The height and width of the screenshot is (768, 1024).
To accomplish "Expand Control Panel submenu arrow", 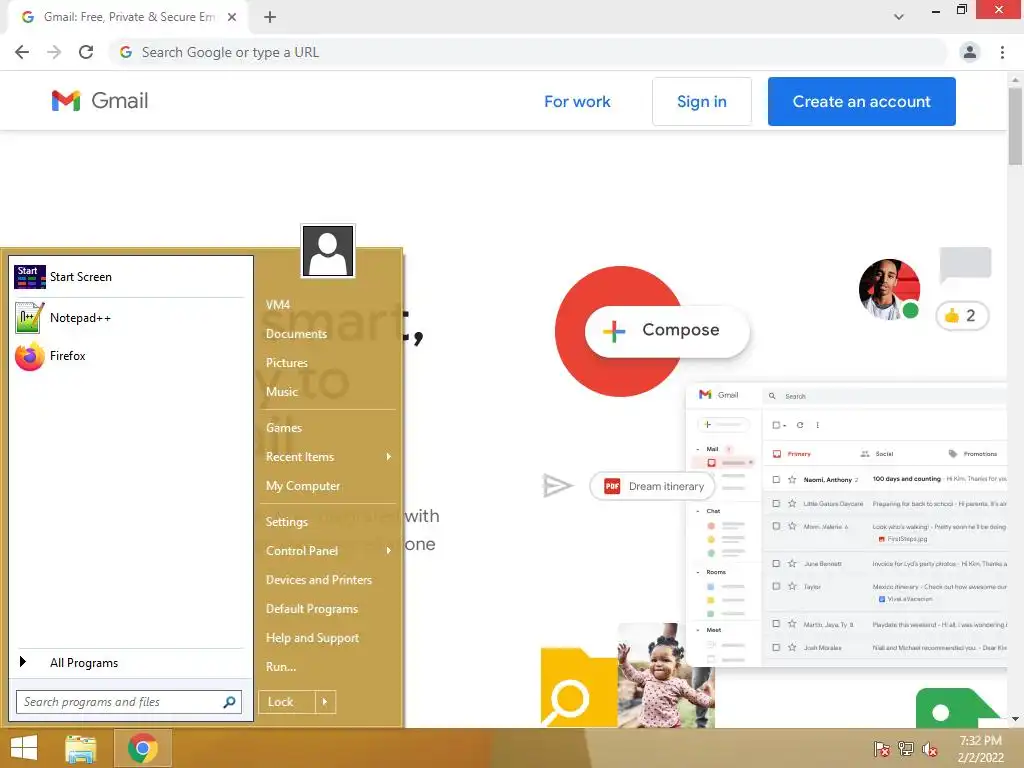I will click(x=389, y=551).
